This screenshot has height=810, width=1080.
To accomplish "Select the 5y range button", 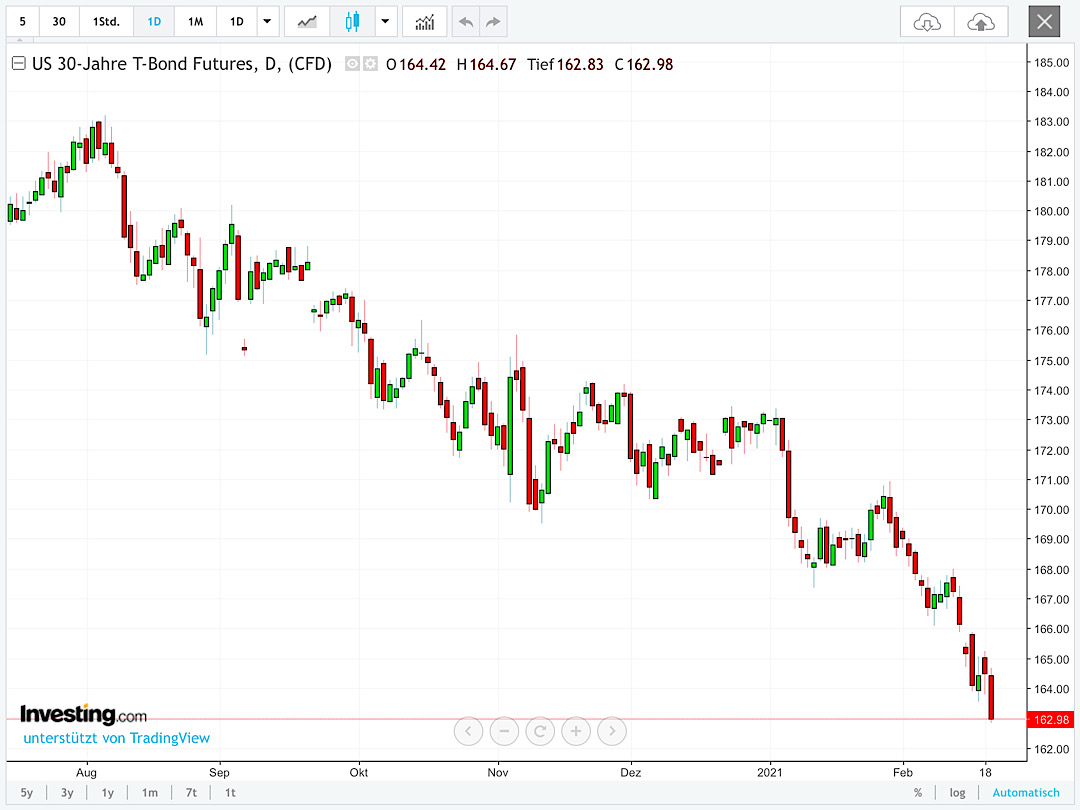I will click(26, 792).
